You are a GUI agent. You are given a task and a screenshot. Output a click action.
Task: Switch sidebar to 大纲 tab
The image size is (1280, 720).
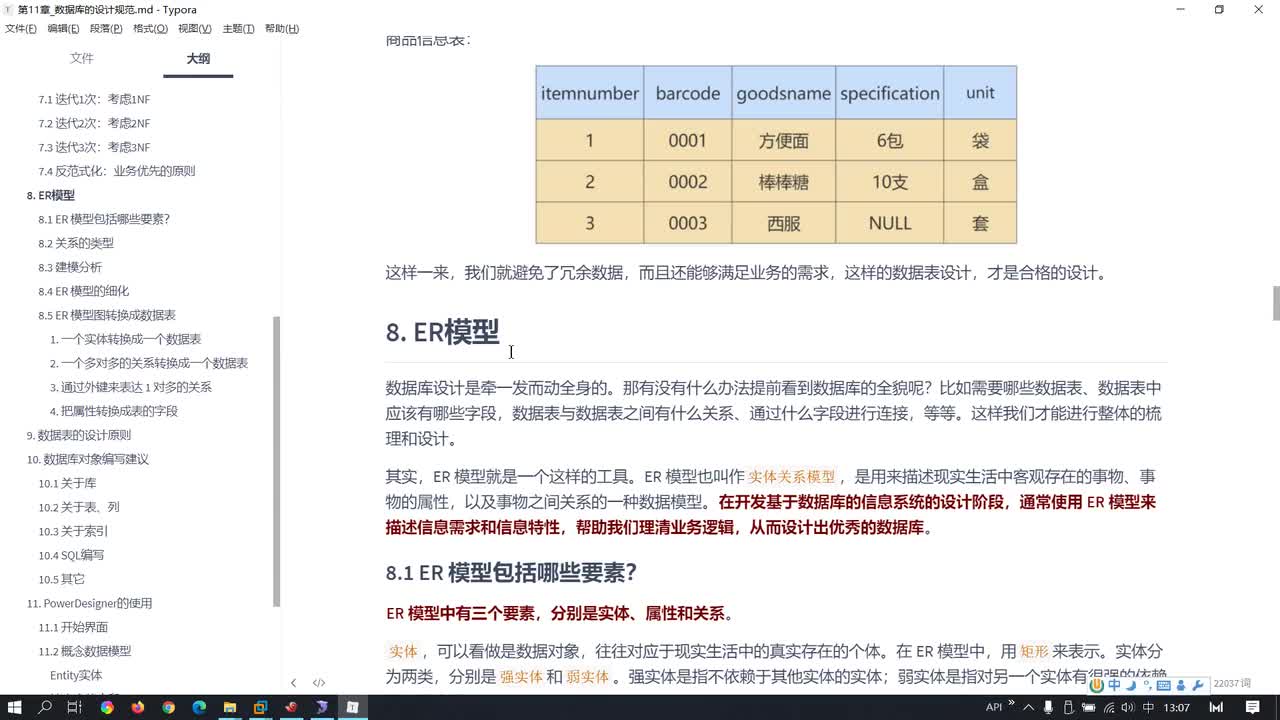tap(198, 59)
